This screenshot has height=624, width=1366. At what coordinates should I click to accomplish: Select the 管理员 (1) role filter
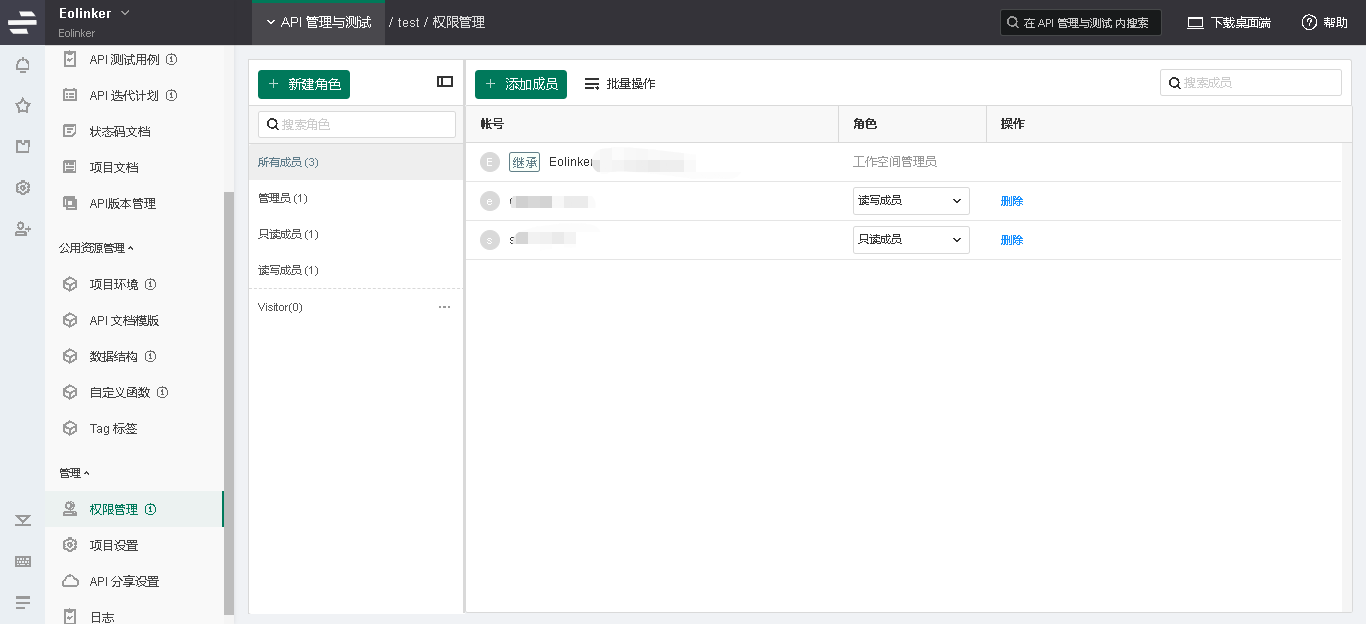pos(283,198)
